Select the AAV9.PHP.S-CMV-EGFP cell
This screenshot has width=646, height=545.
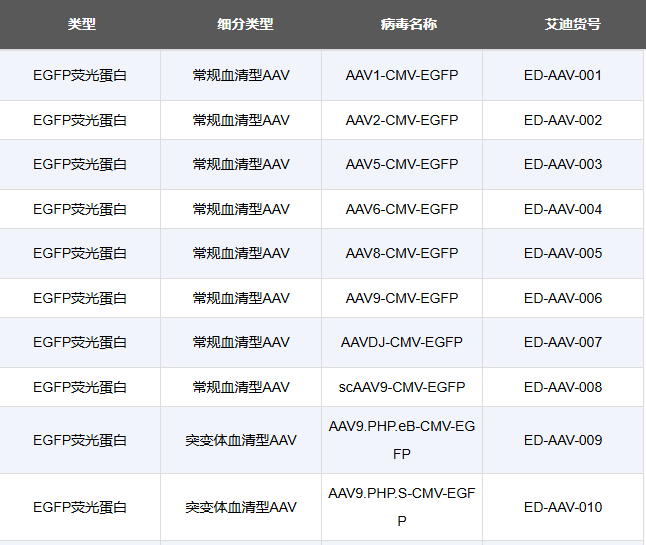[x=402, y=507]
